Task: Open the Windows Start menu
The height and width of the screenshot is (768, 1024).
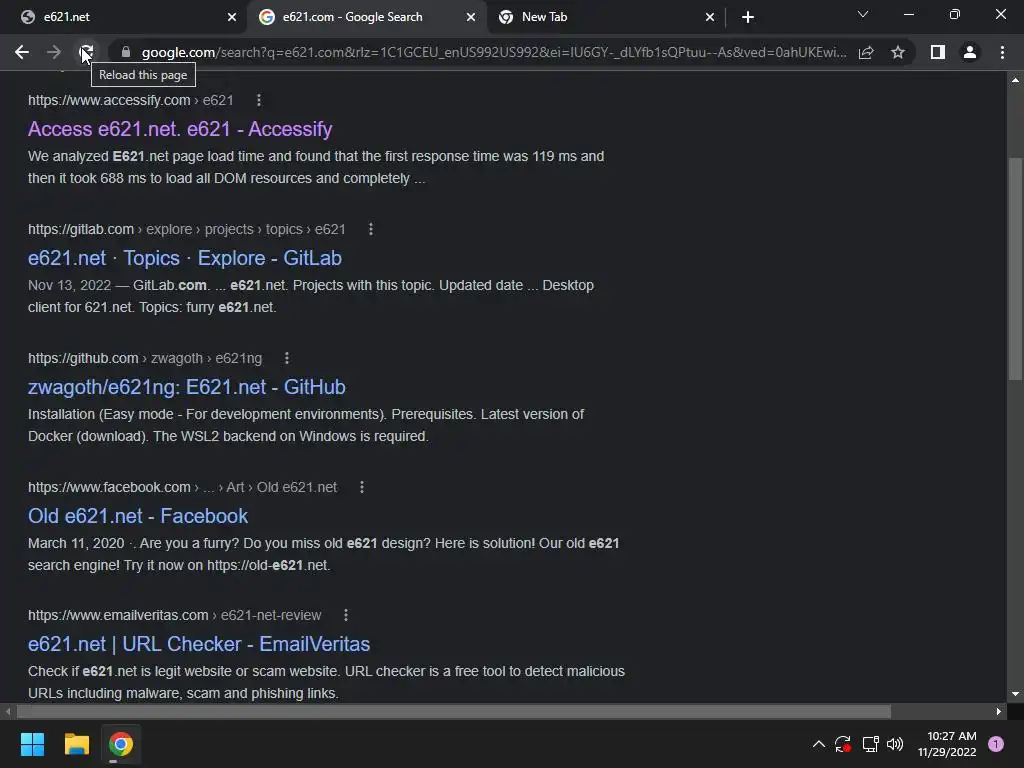Action: click(32, 744)
